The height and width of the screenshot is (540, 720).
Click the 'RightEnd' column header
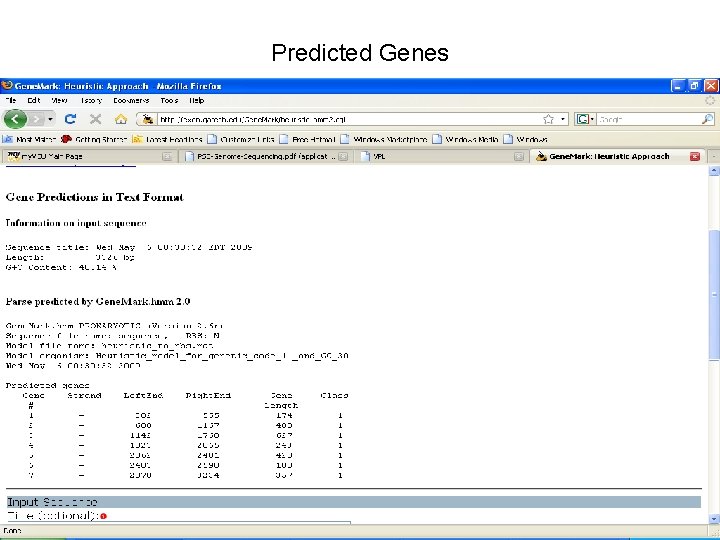208,395
